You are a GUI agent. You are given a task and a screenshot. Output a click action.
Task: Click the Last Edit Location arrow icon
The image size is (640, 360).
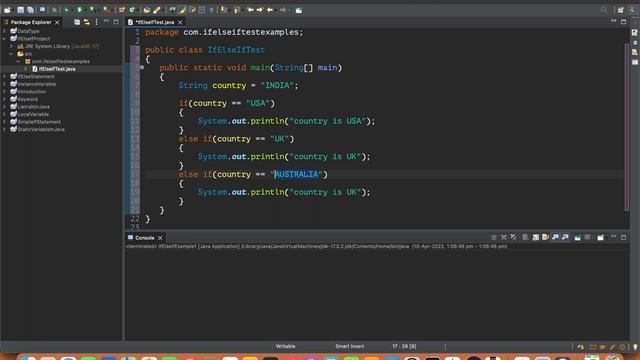250,10
